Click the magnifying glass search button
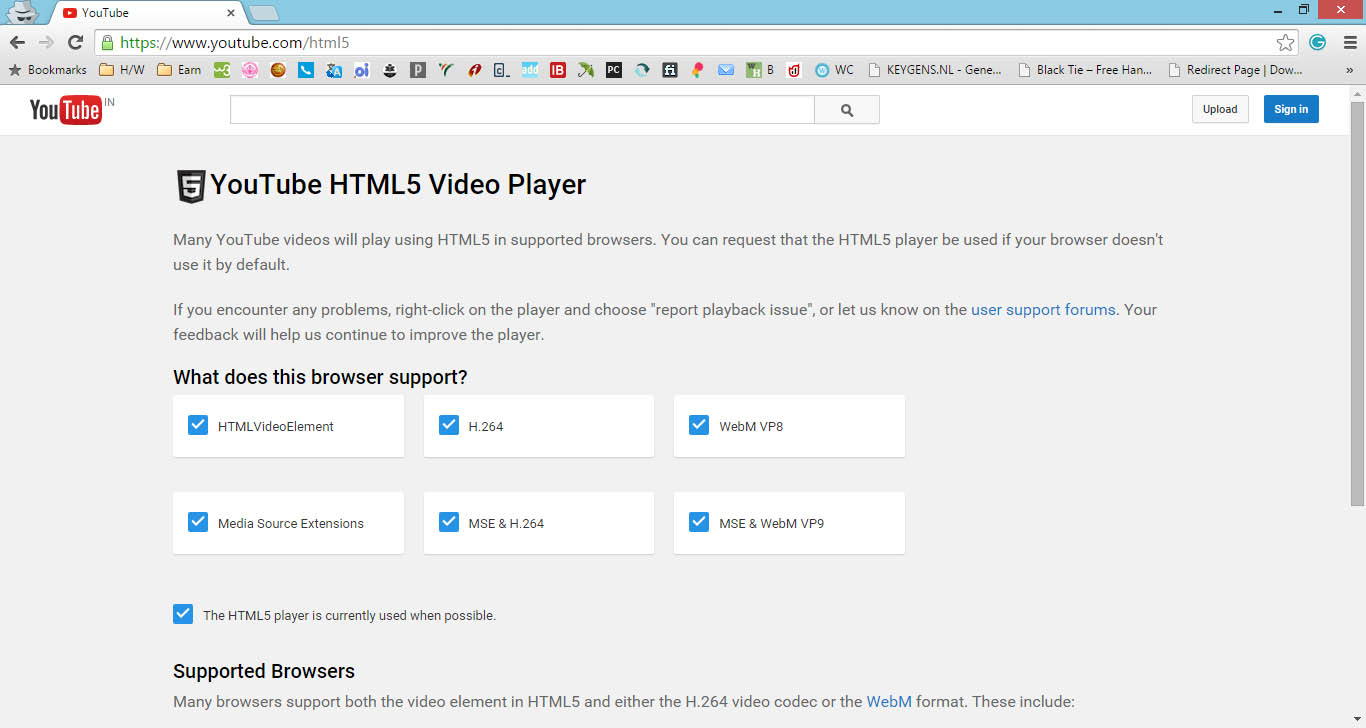Viewport: 1366px width, 728px height. (x=847, y=110)
